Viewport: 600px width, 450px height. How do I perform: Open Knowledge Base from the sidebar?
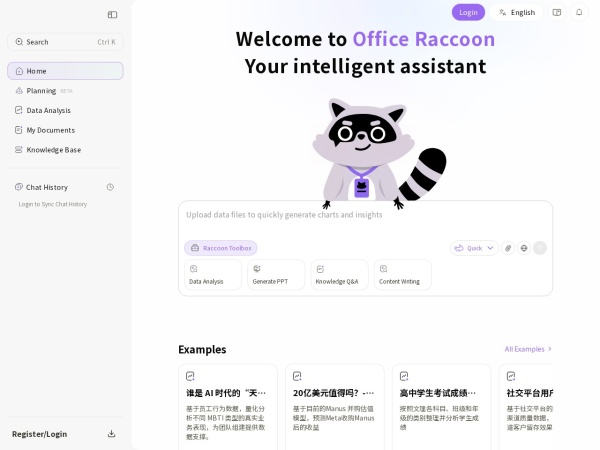click(x=53, y=149)
